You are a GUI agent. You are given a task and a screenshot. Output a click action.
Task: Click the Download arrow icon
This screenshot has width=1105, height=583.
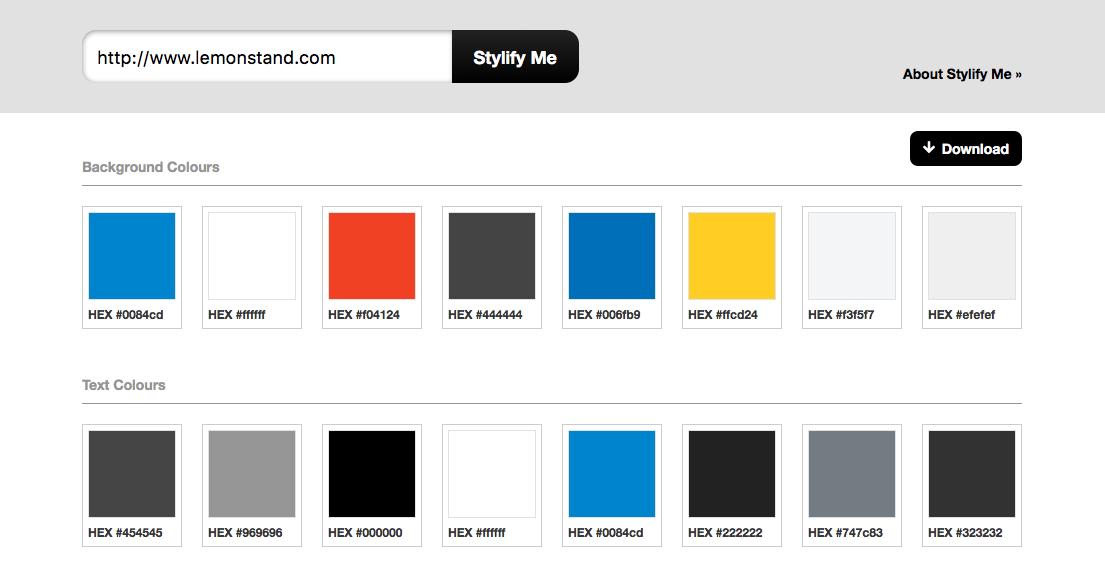(x=929, y=148)
